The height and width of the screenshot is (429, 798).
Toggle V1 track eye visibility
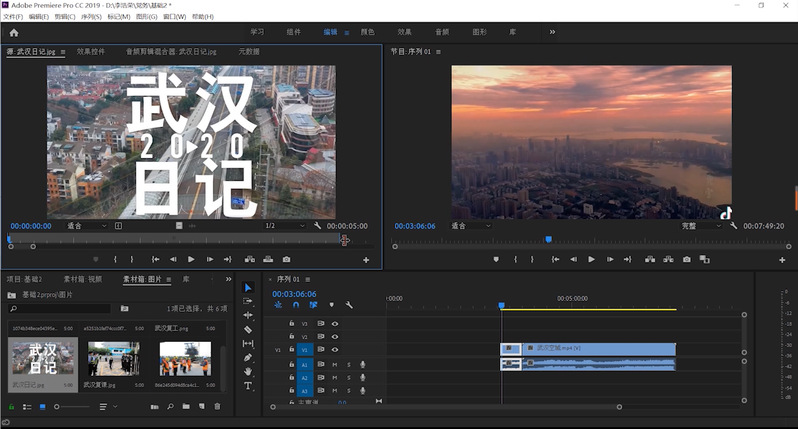click(x=335, y=350)
